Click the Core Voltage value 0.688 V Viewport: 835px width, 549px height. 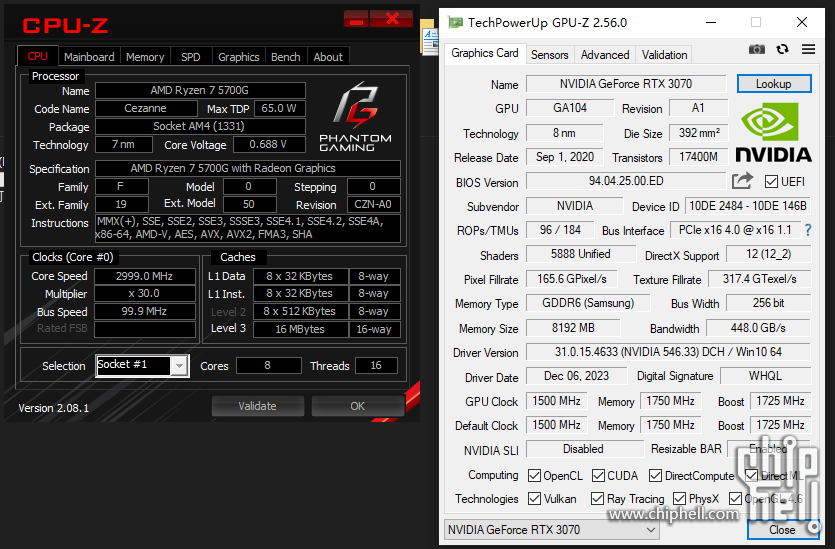pyautogui.click(x=269, y=144)
